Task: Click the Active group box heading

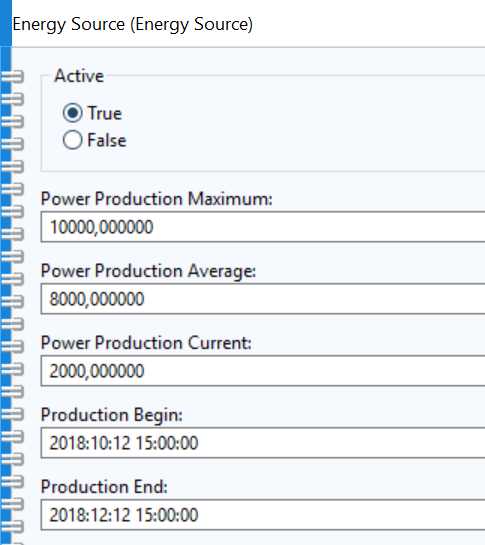Action: pos(79,76)
